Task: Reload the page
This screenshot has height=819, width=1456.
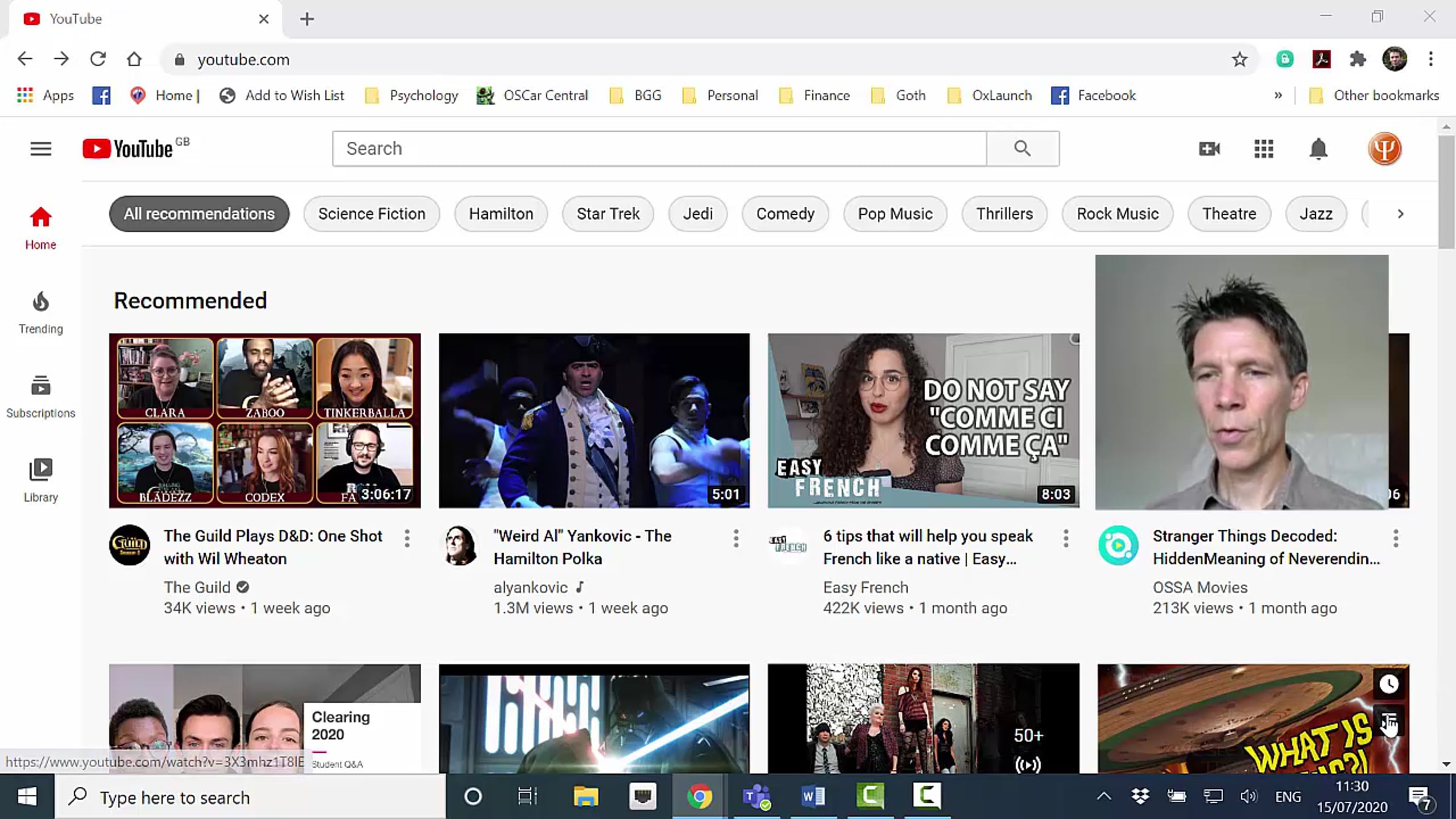Action: [98, 59]
